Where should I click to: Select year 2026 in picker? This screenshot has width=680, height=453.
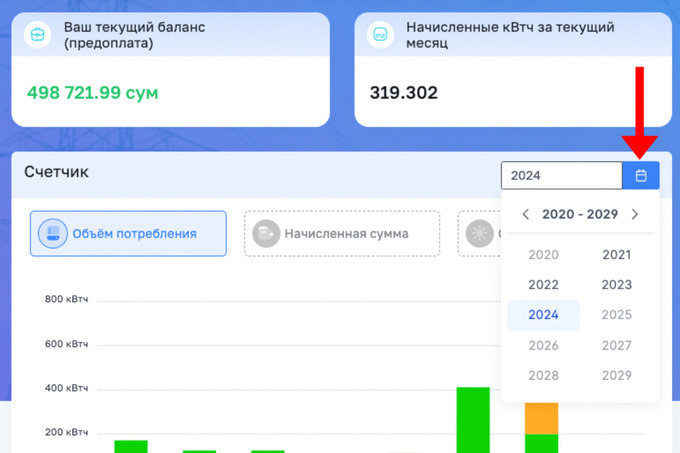[543, 345]
